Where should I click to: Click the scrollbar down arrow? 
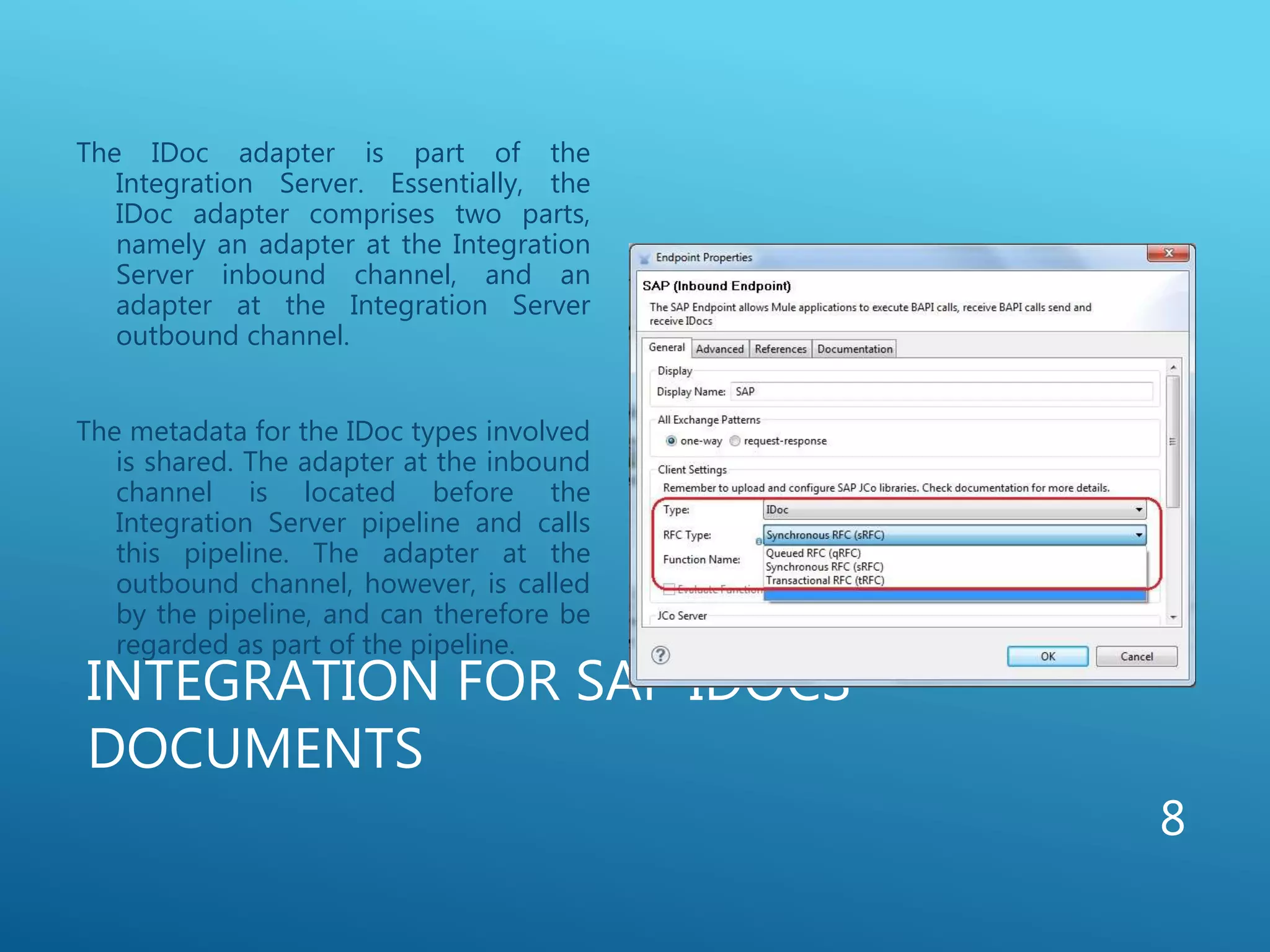point(1173,617)
